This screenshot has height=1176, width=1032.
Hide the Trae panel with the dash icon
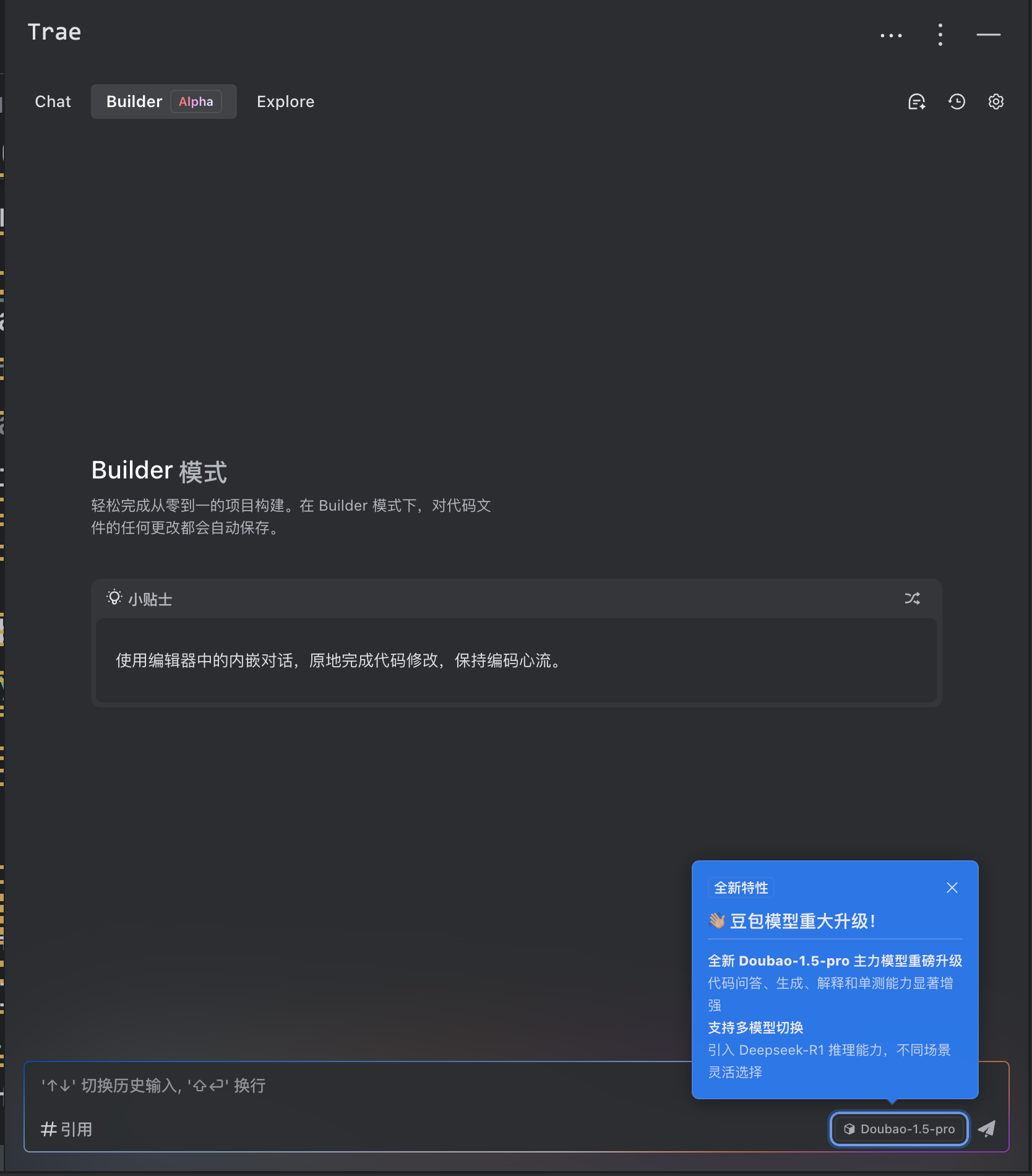click(988, 35)
